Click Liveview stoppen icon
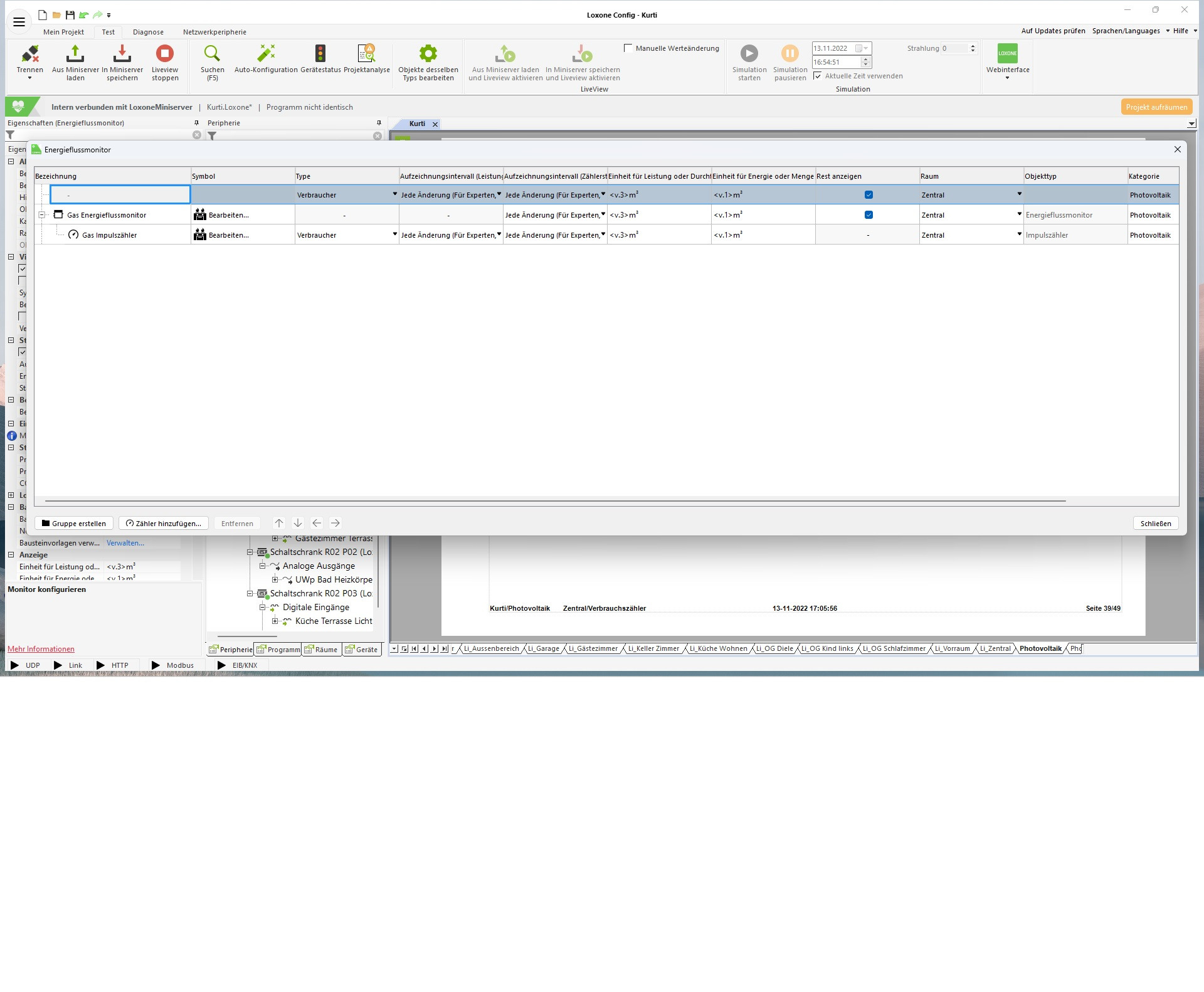Screen dimensions: 1204x992 click(x=165, y=55)
